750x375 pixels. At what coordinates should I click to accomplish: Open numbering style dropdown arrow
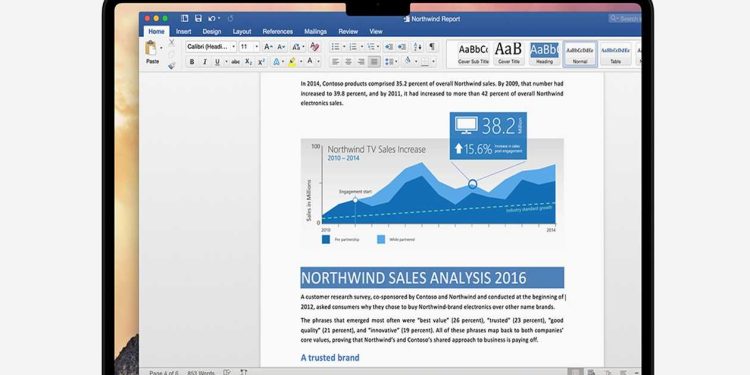(361, 47)
